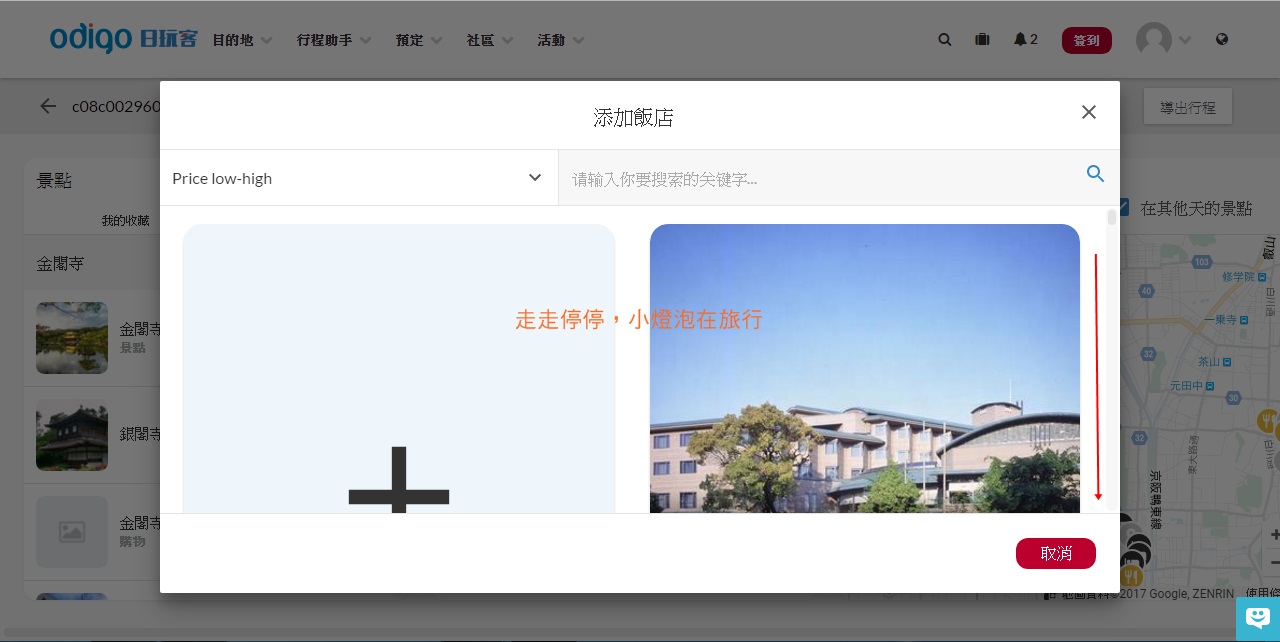Expand the 社區 menu
The width and height of the screenshot is (1280, 642).
pos(490,40)
